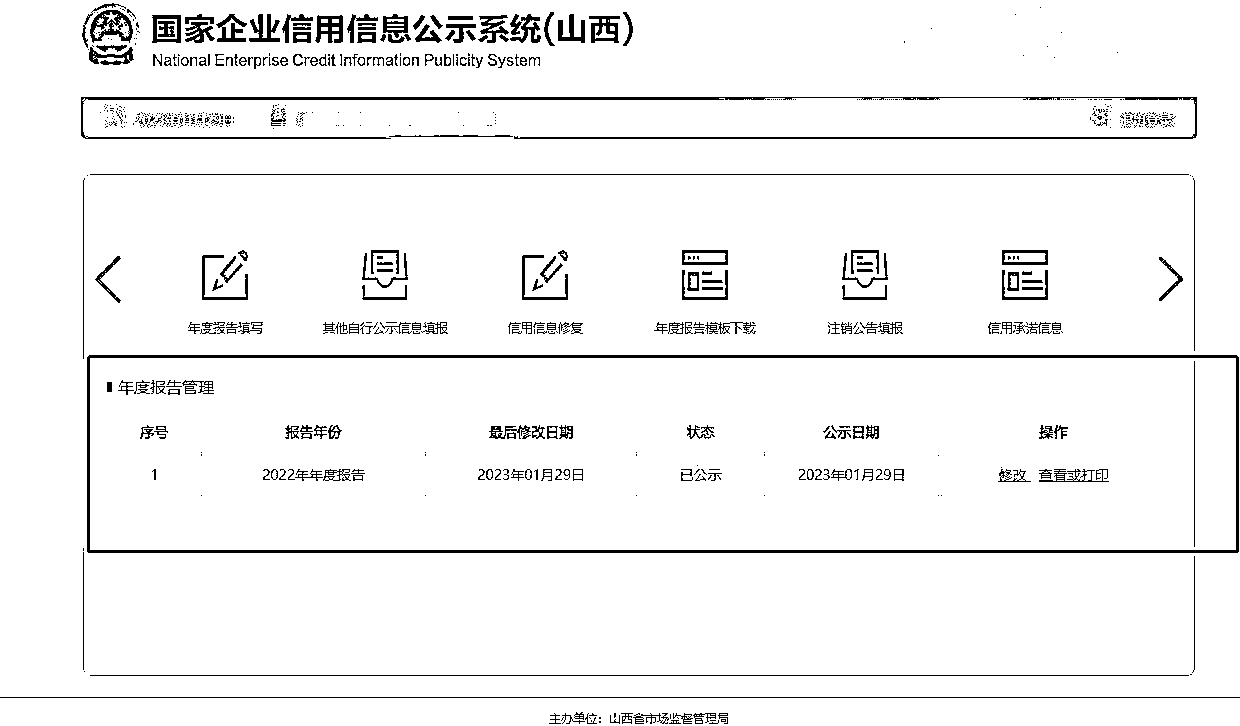Click the 年度报告管理 section heading
This screenshot has width=1240, height=726.
click(166, 388)
